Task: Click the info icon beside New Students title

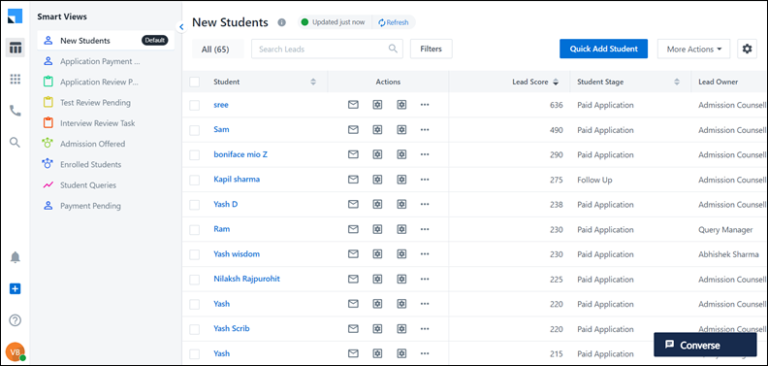Action: 282,22
